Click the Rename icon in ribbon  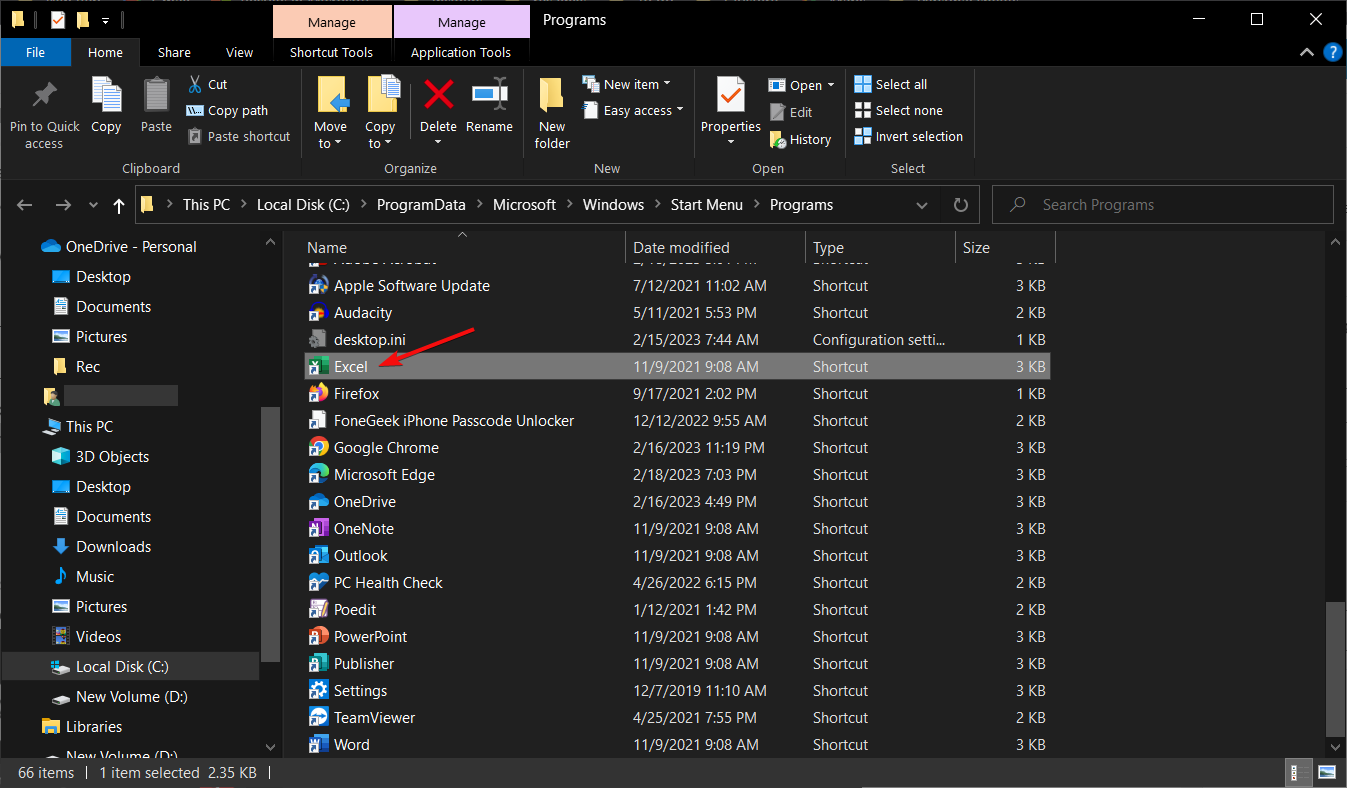(x=489, y=95)
